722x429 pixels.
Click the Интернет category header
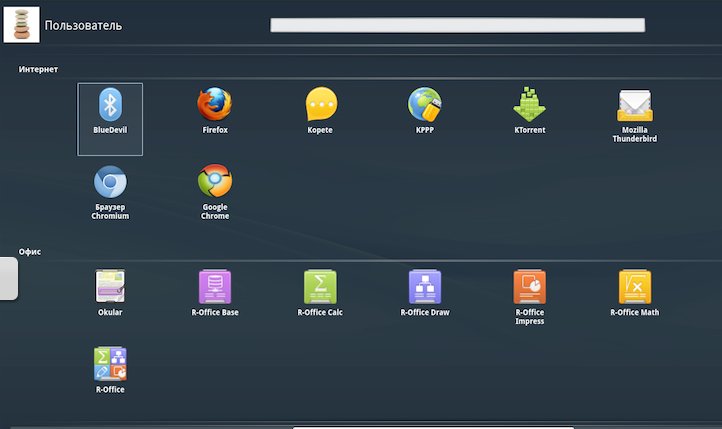click(x=38, y=69)
